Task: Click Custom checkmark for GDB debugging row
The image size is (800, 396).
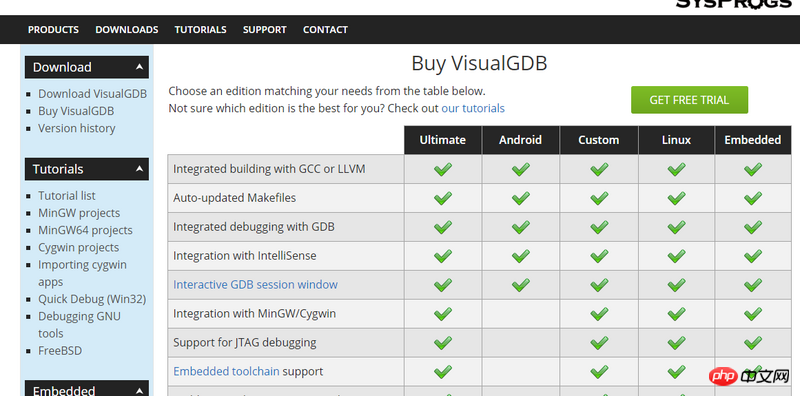Action: tap(599, 227)
